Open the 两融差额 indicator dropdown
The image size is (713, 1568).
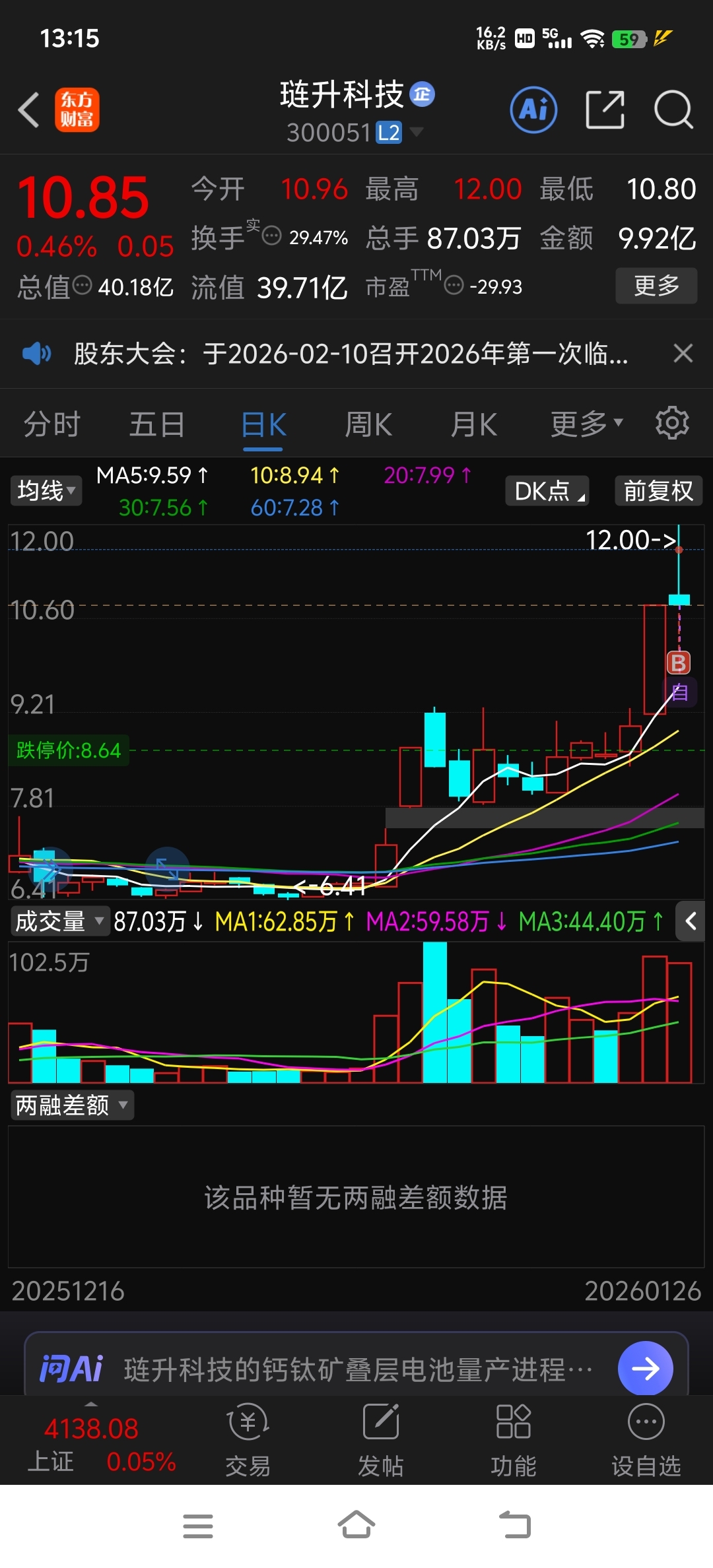tap(72, 1105)
